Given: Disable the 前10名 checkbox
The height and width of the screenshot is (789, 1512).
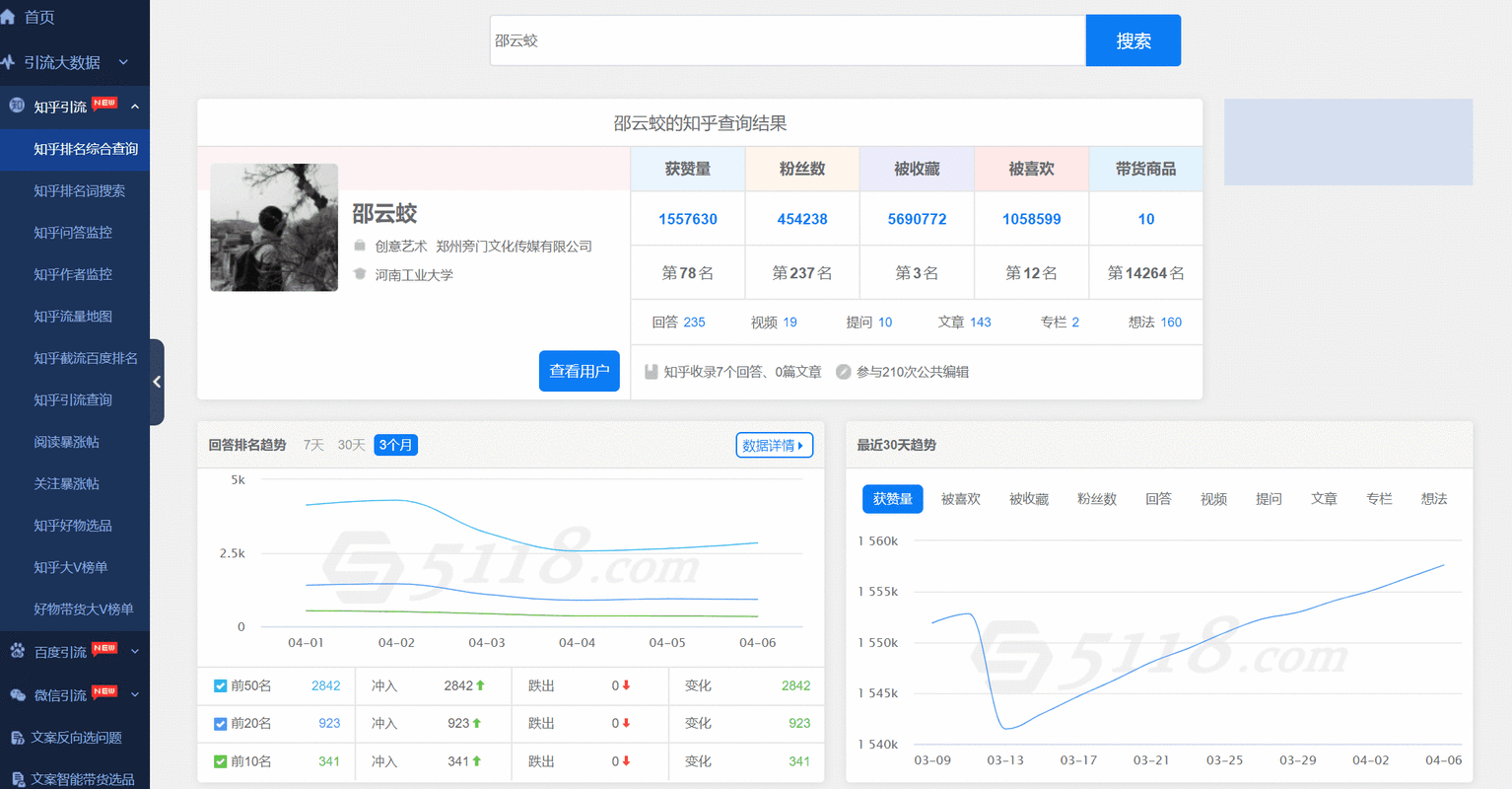Looking at the screenshot, I should [x=221, y=760].
